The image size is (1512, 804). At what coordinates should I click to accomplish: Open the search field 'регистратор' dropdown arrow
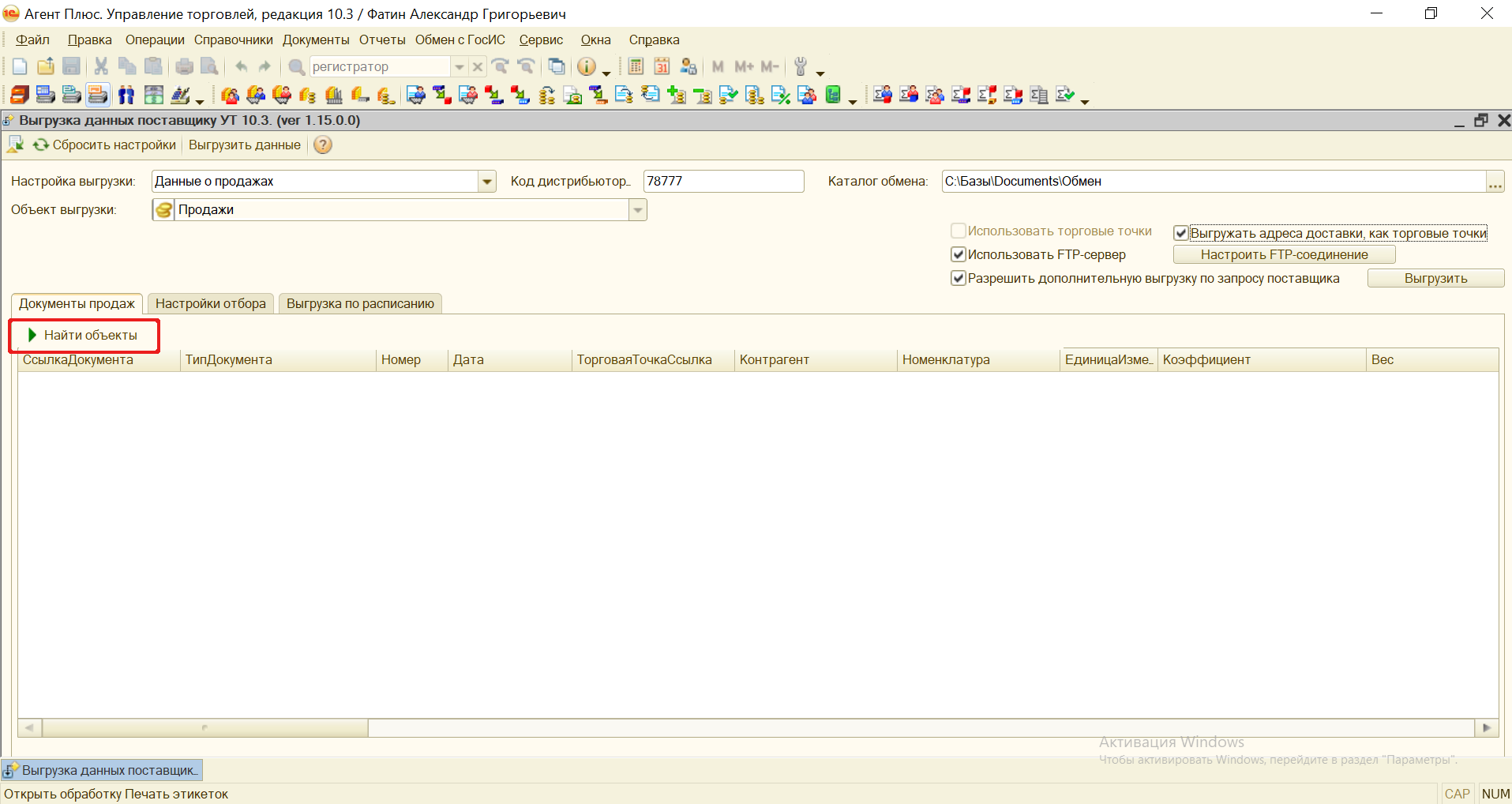point(460,67)
